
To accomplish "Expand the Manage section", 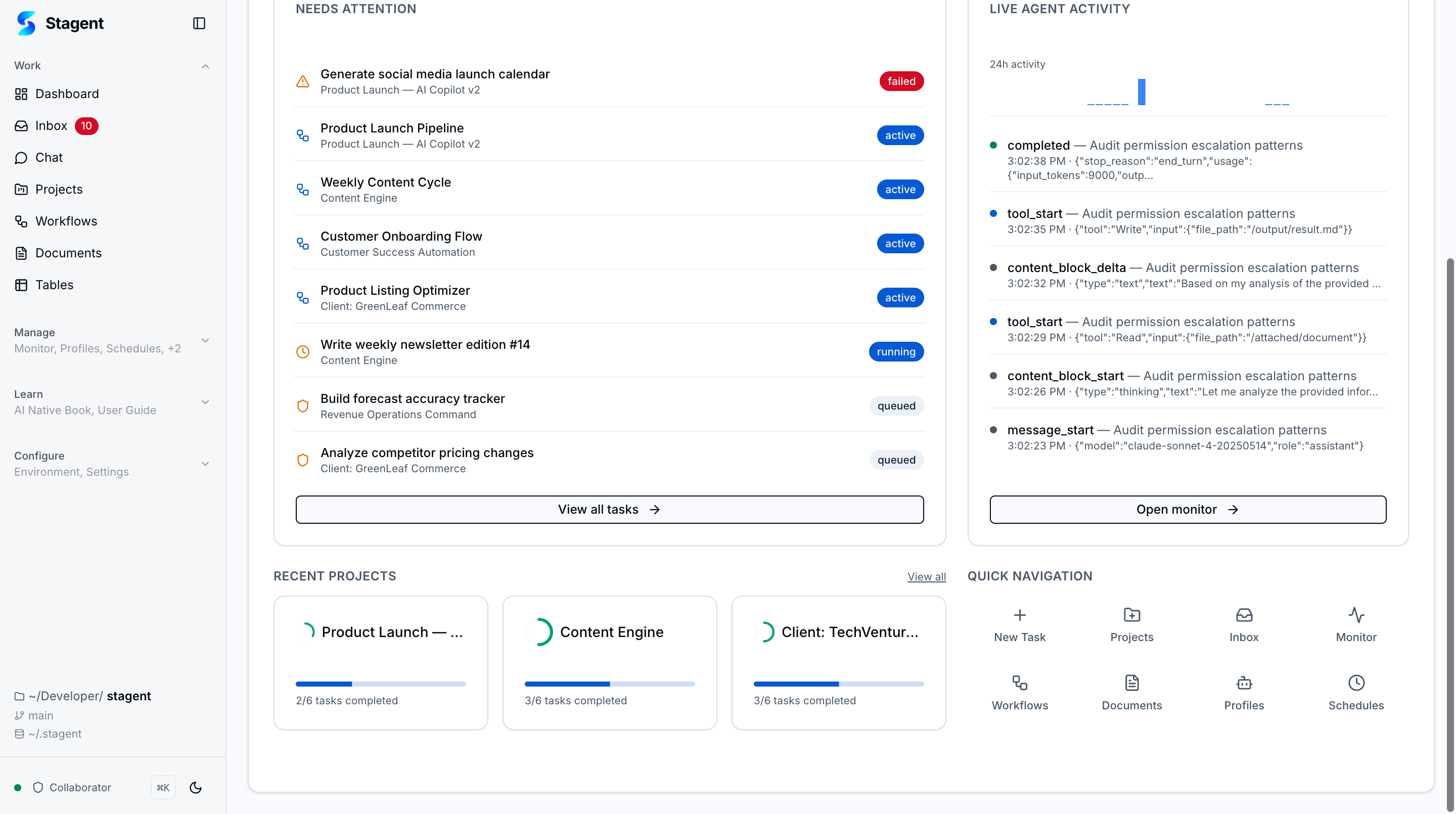I will tap(205, 340).
